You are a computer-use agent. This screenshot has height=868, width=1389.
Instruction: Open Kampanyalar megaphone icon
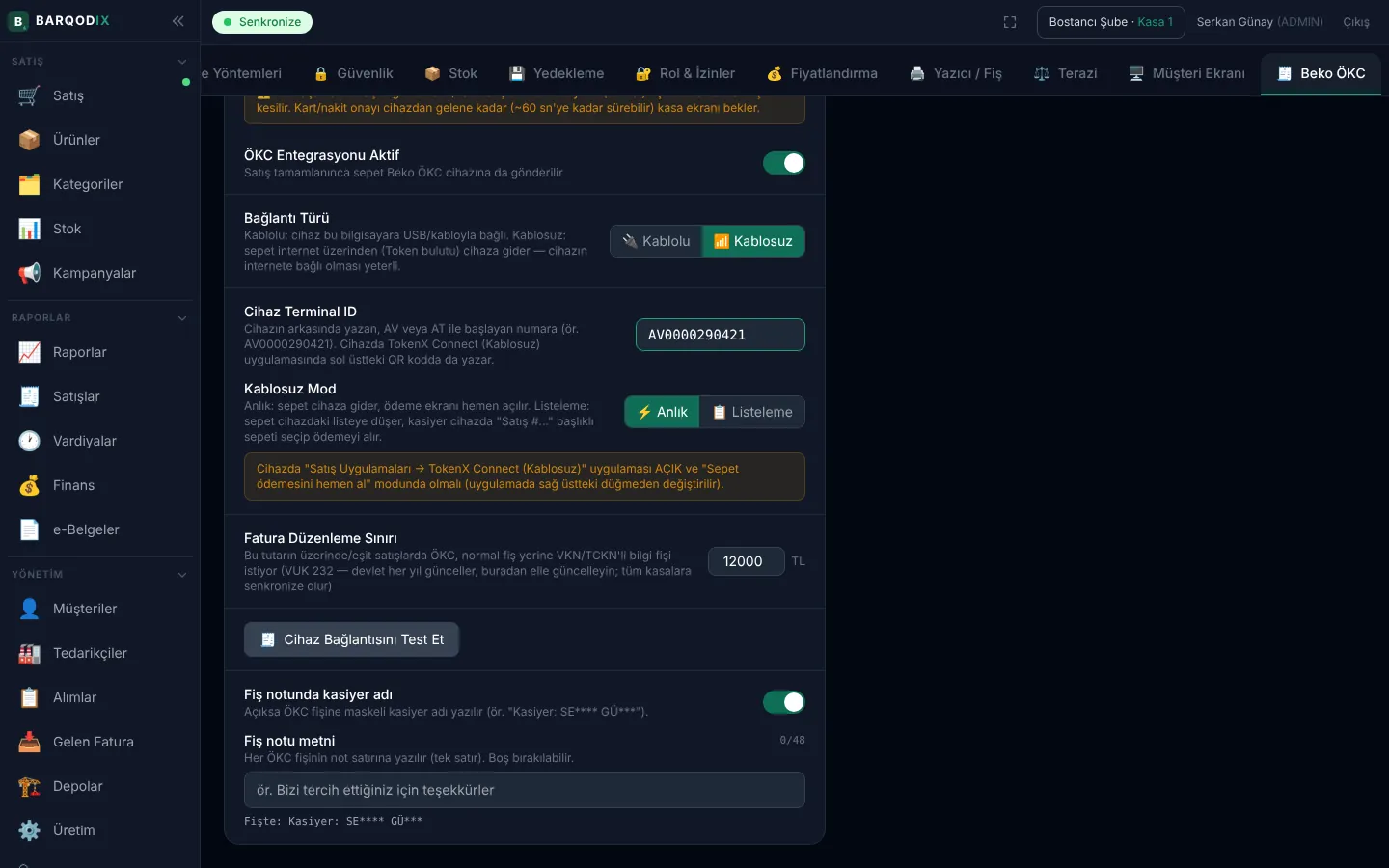30,273
